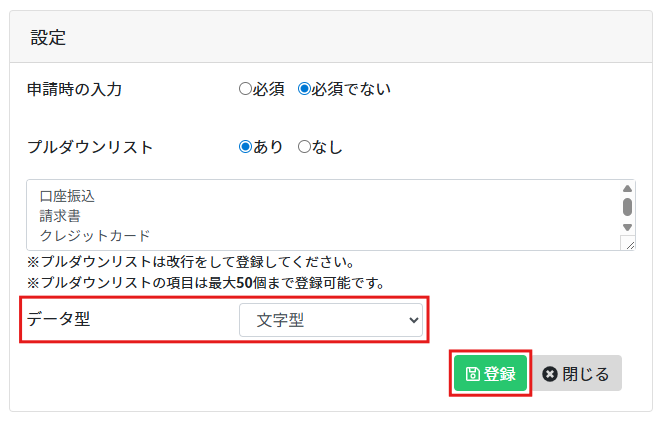Click the textarea resize handle corner
Viewport: 666px width, 425px height.
627,243
